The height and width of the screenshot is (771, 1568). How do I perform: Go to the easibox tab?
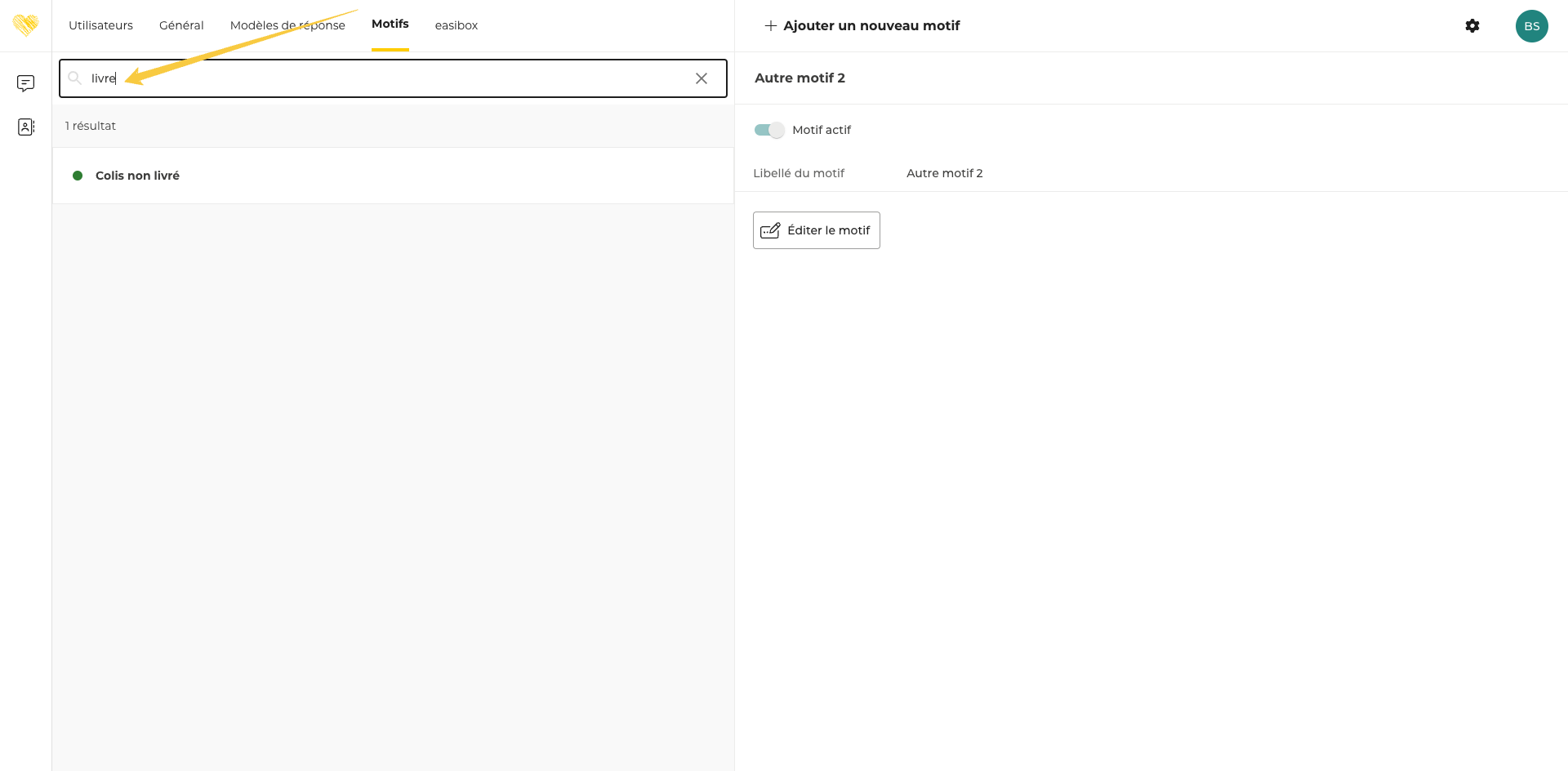click(456, 25)
